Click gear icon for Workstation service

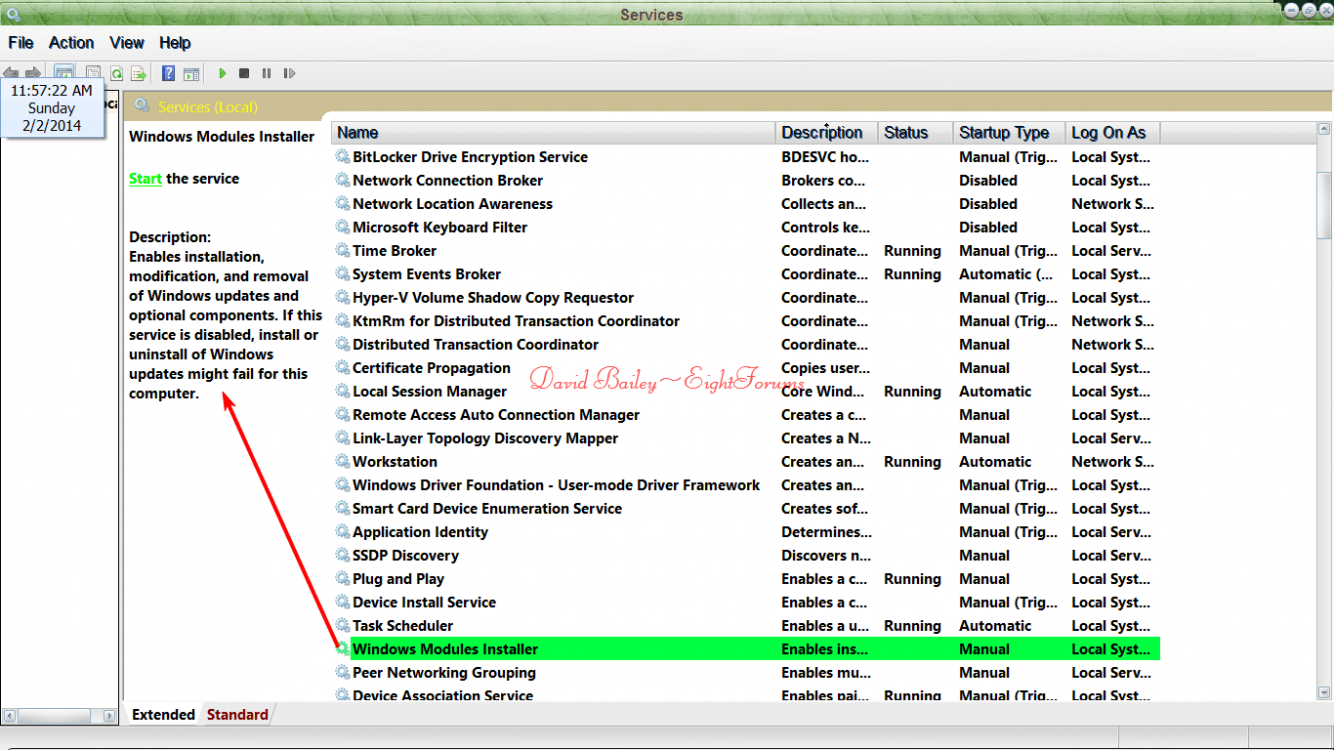point(343,462)
